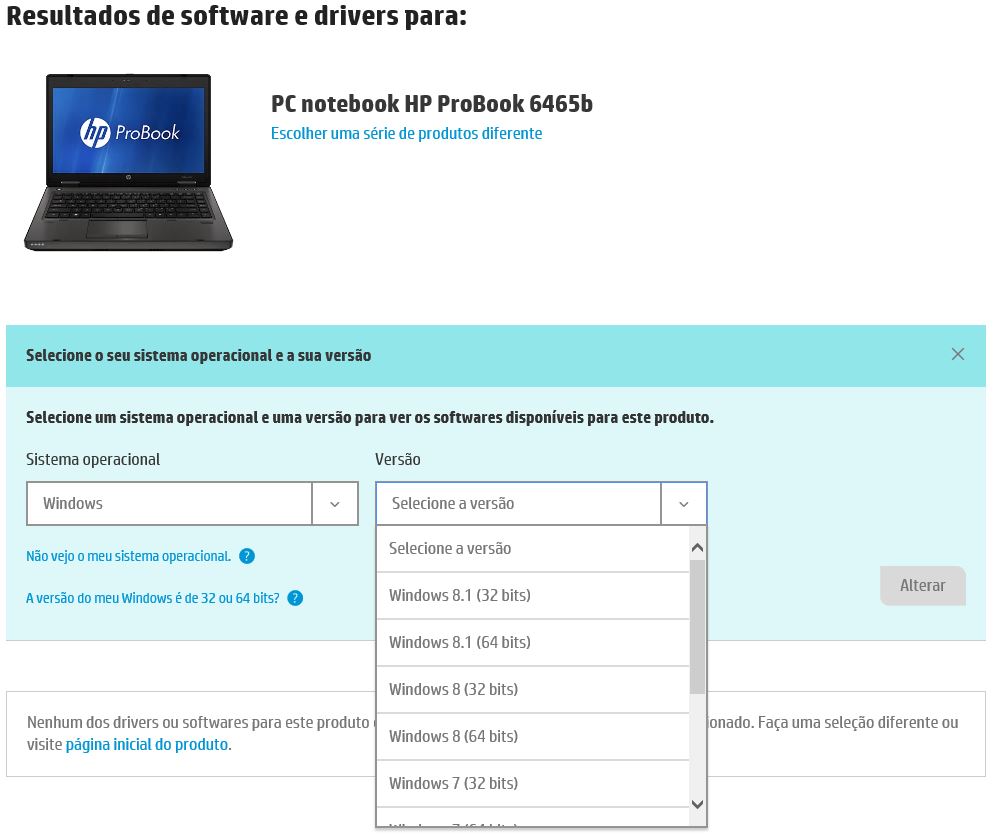The width and height of the screenshot is (995, 837).
Task: Click the 'Resultados de software e drivers para:' heading
Action: (237, 16)
